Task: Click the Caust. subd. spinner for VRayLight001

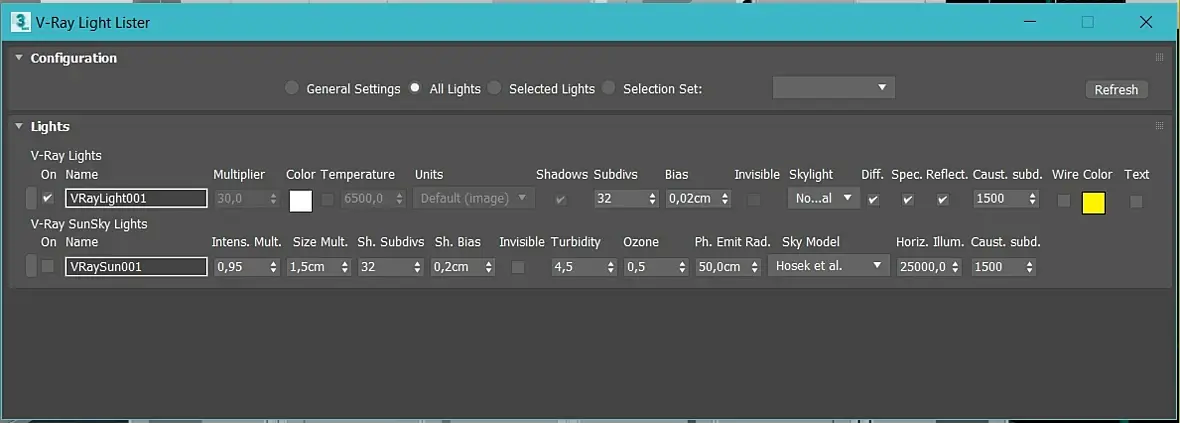Action: click(x=1032, y=199)
